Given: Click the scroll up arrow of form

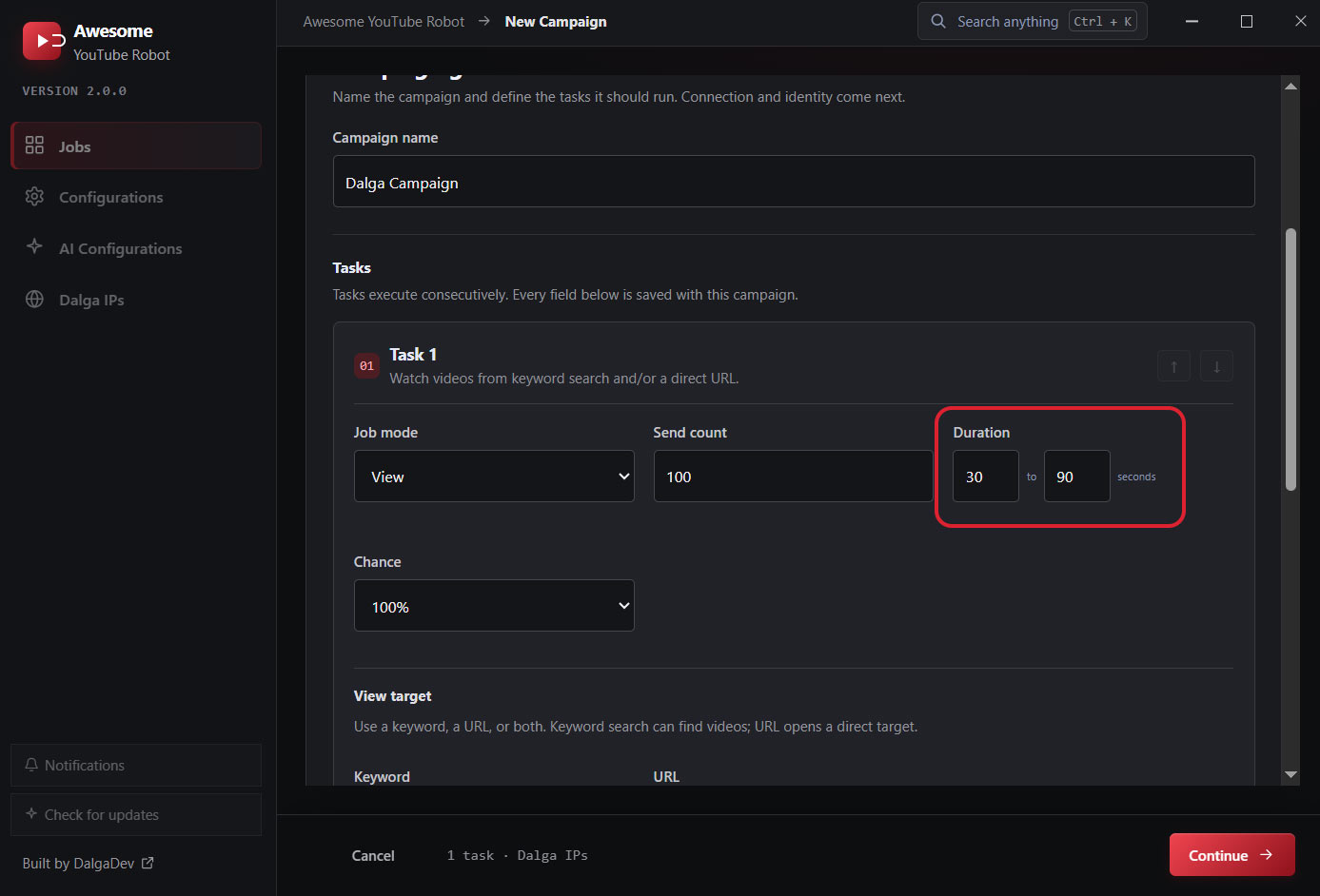Looking at the screenshot, I should pyautogui.click(x=1290, y=87).
